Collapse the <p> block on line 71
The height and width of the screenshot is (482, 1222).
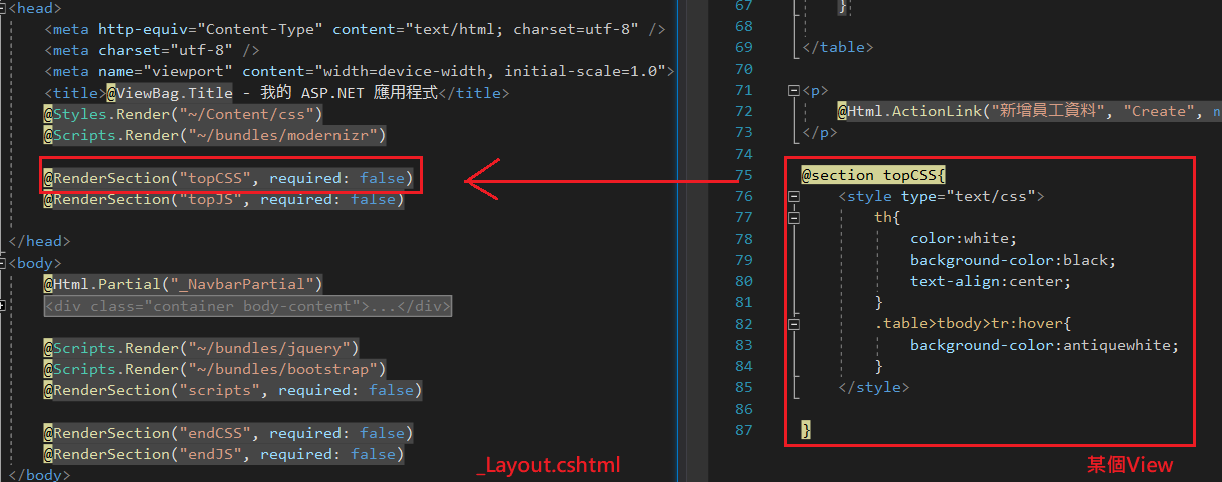(x=794, y=90)
